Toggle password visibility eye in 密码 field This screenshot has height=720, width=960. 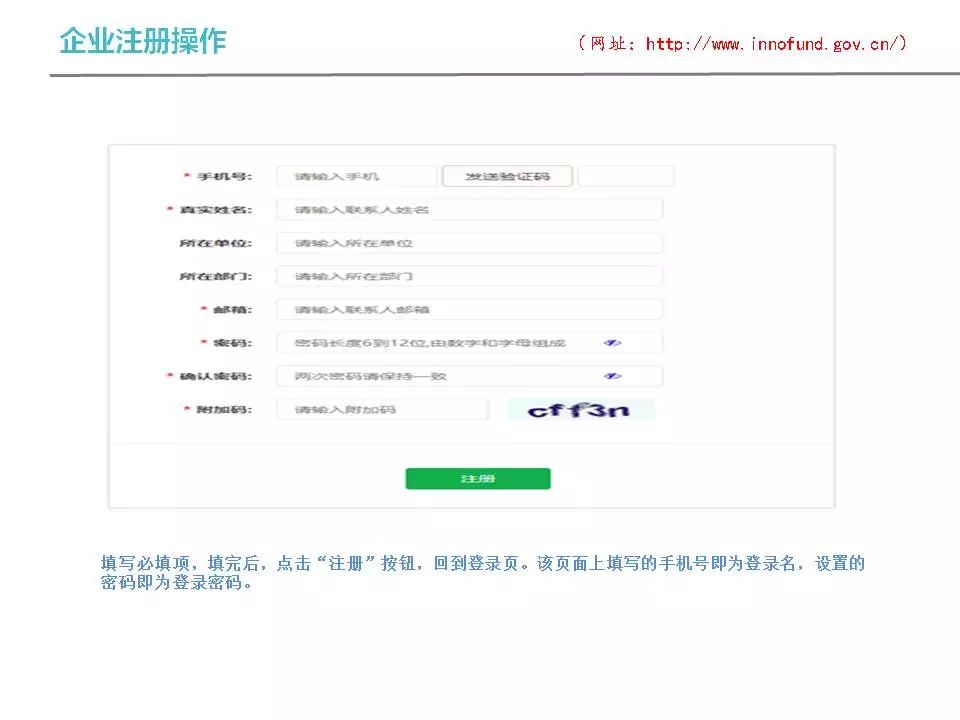(x=612, y=343)
